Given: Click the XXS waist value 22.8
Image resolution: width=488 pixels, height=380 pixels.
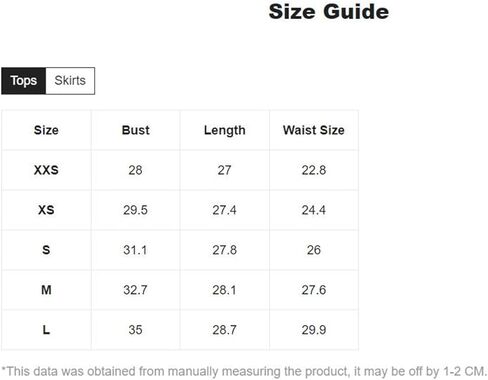Looking at the screenshot, I should [x=314, y=170].
